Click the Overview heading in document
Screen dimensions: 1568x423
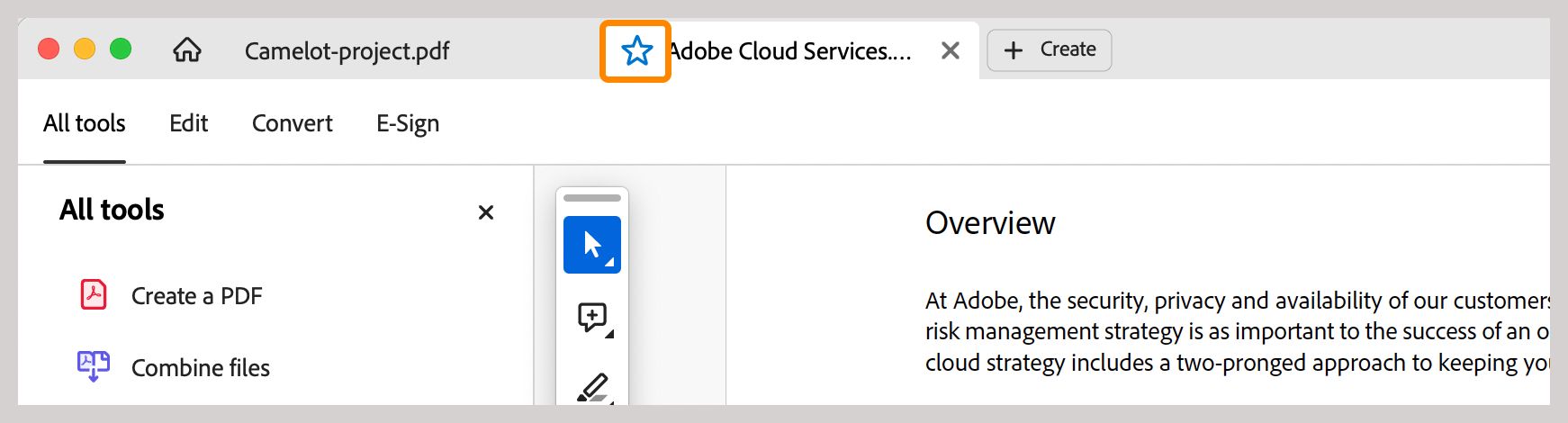point(990,223)
